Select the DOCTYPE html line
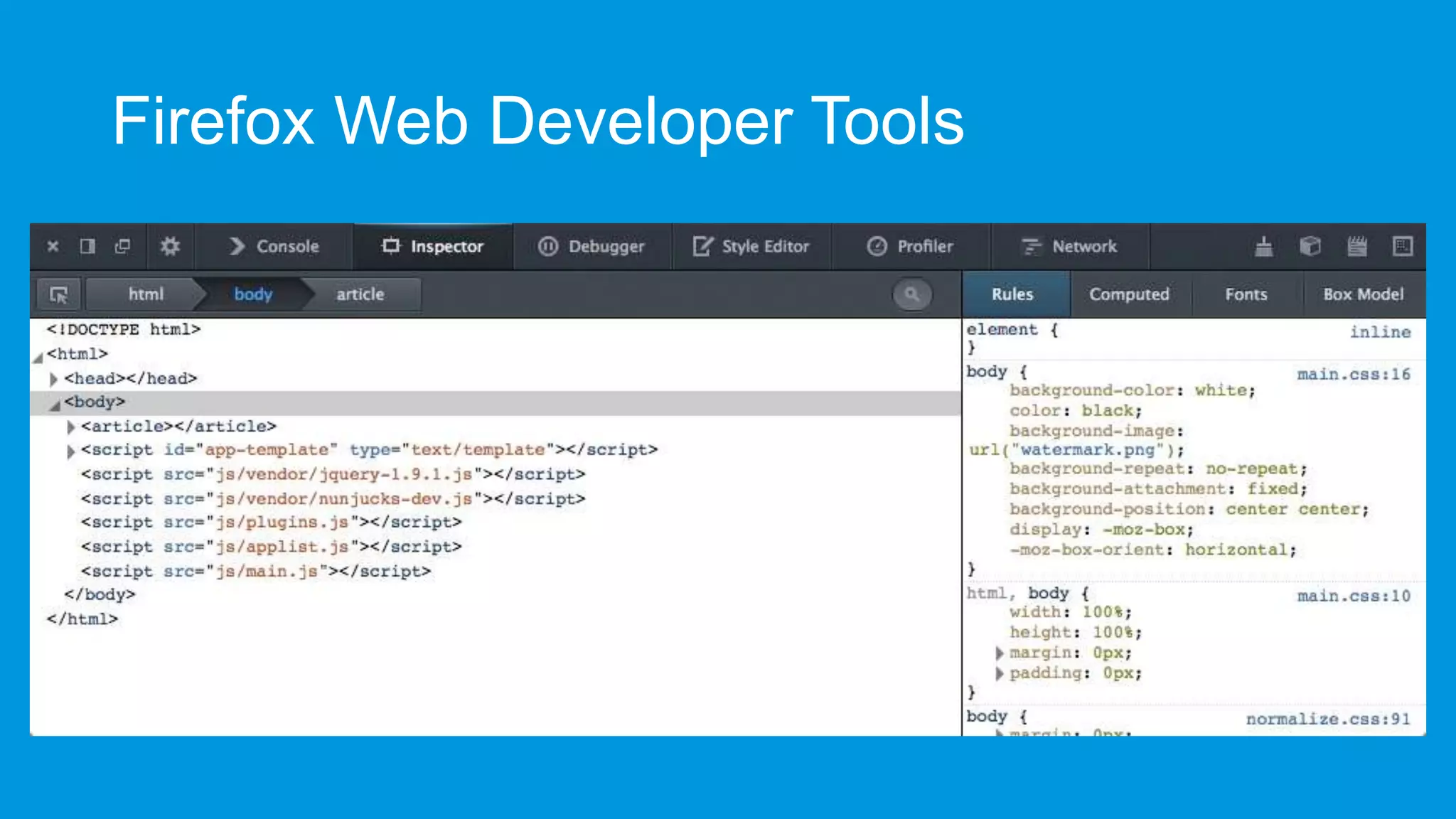This screenshot has height=819, width=1456. pos(124,330)
